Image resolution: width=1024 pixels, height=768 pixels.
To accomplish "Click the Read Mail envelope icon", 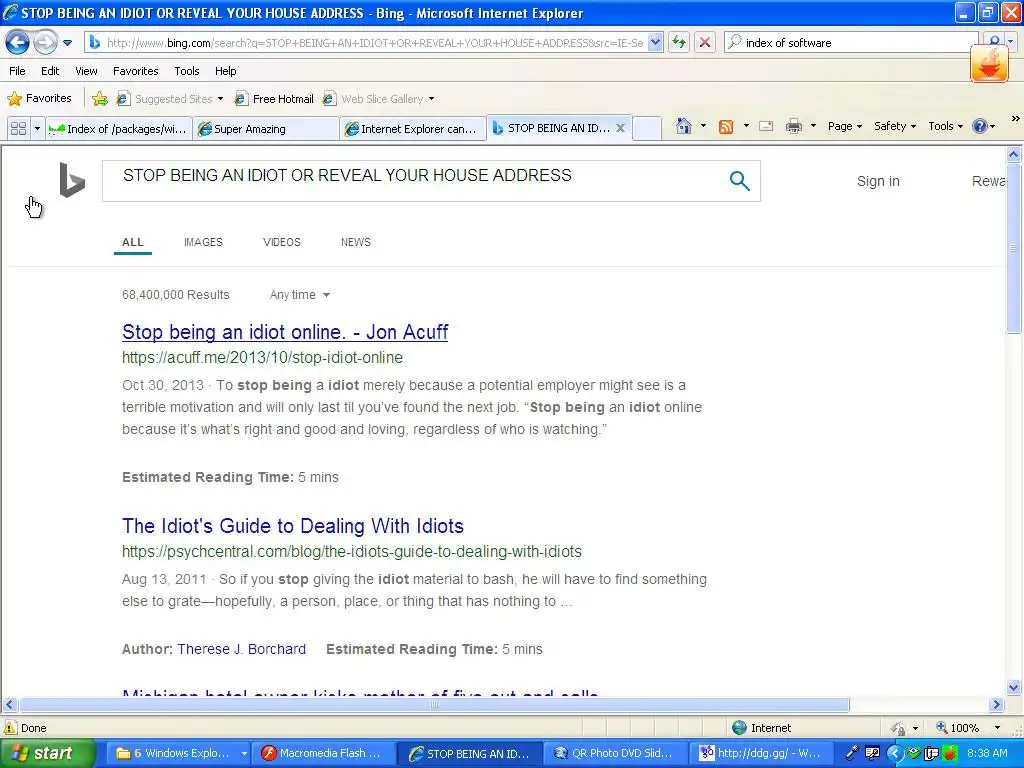I will pos(766,126).
